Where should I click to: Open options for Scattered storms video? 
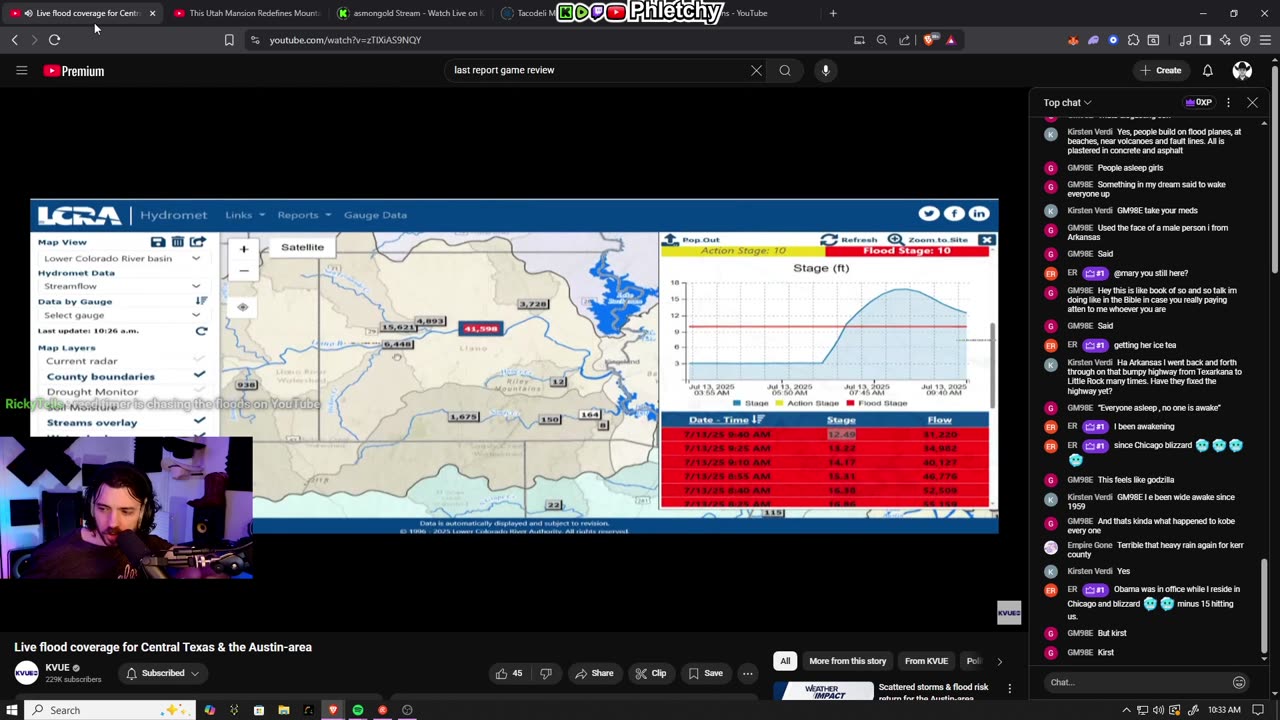1009,688
